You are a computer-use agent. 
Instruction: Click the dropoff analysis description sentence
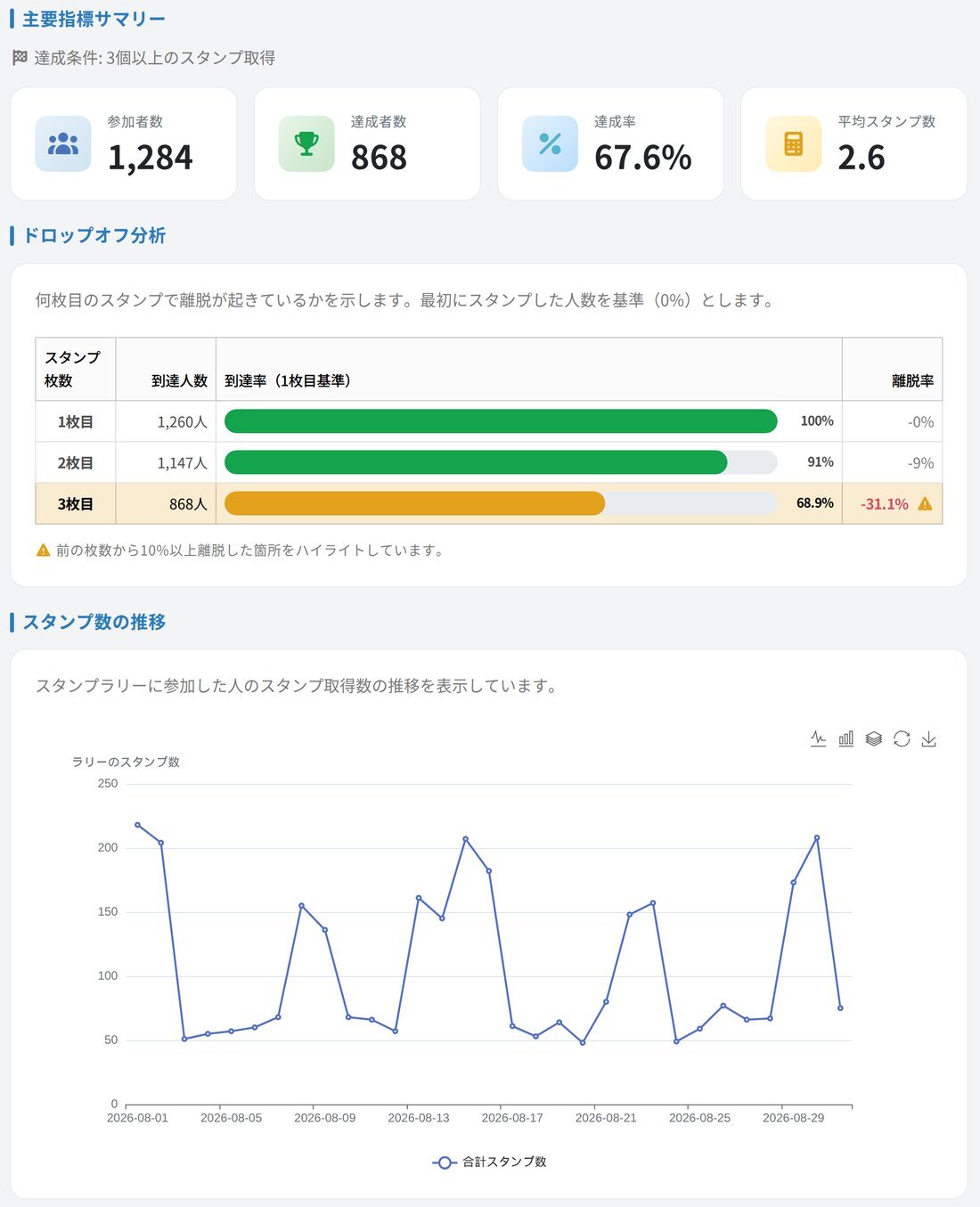[406, 300]
